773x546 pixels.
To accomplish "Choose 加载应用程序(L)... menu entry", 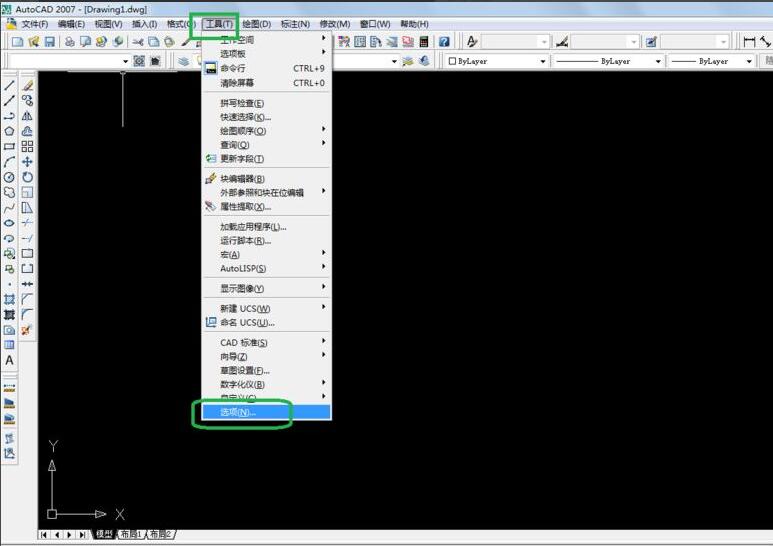I will (267, 227).
